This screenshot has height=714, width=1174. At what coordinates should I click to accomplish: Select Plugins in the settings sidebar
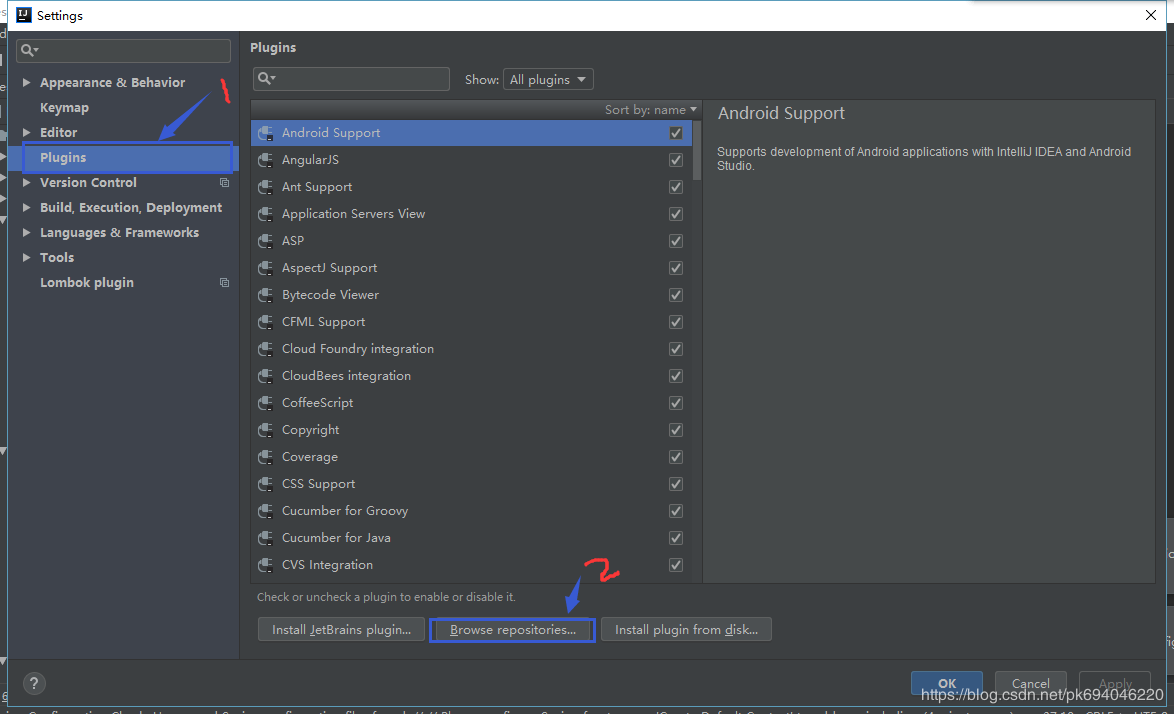pyautogui.click(x=65, y=157)
